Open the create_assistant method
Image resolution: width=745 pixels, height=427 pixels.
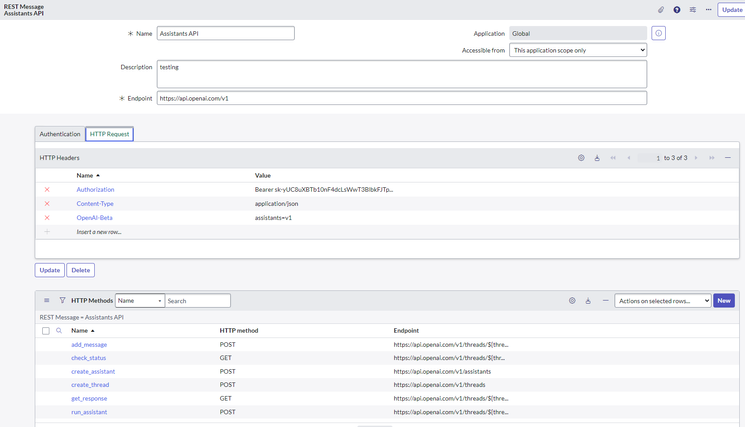[x=93, y=371]
